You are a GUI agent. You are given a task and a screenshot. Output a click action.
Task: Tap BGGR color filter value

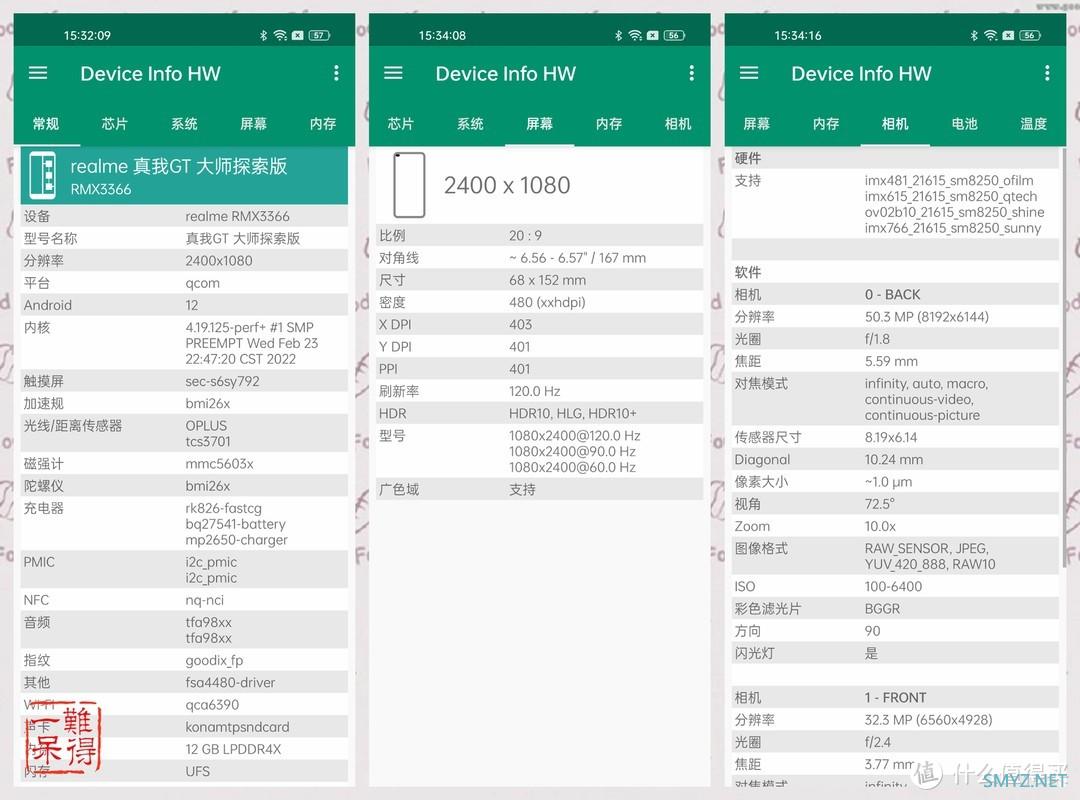882,608
